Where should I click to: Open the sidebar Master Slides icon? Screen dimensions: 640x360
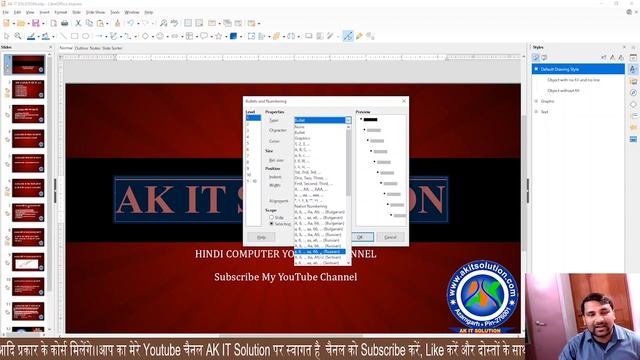tap(633, 139)
